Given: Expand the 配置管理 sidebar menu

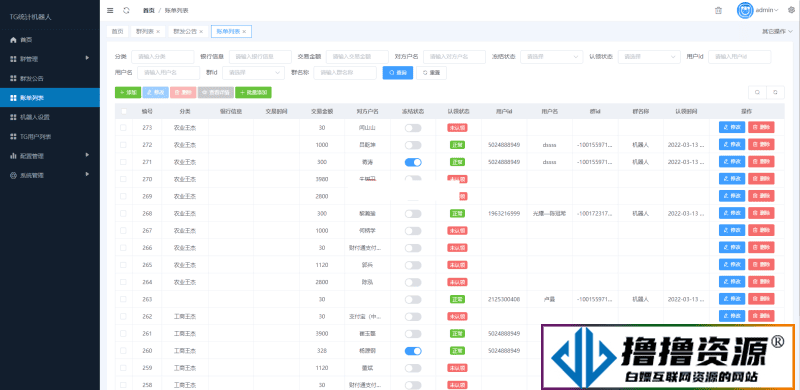Looking at the screenshot, I should pos(49,155).
